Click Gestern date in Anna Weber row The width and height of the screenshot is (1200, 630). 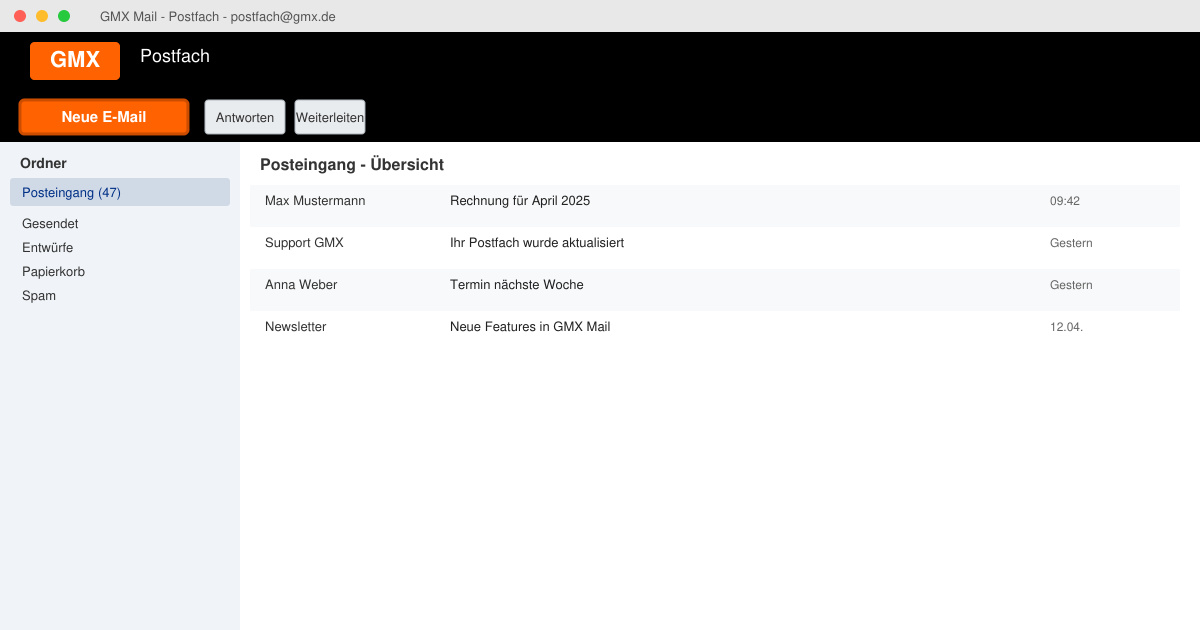click(x=1071, y=285)
